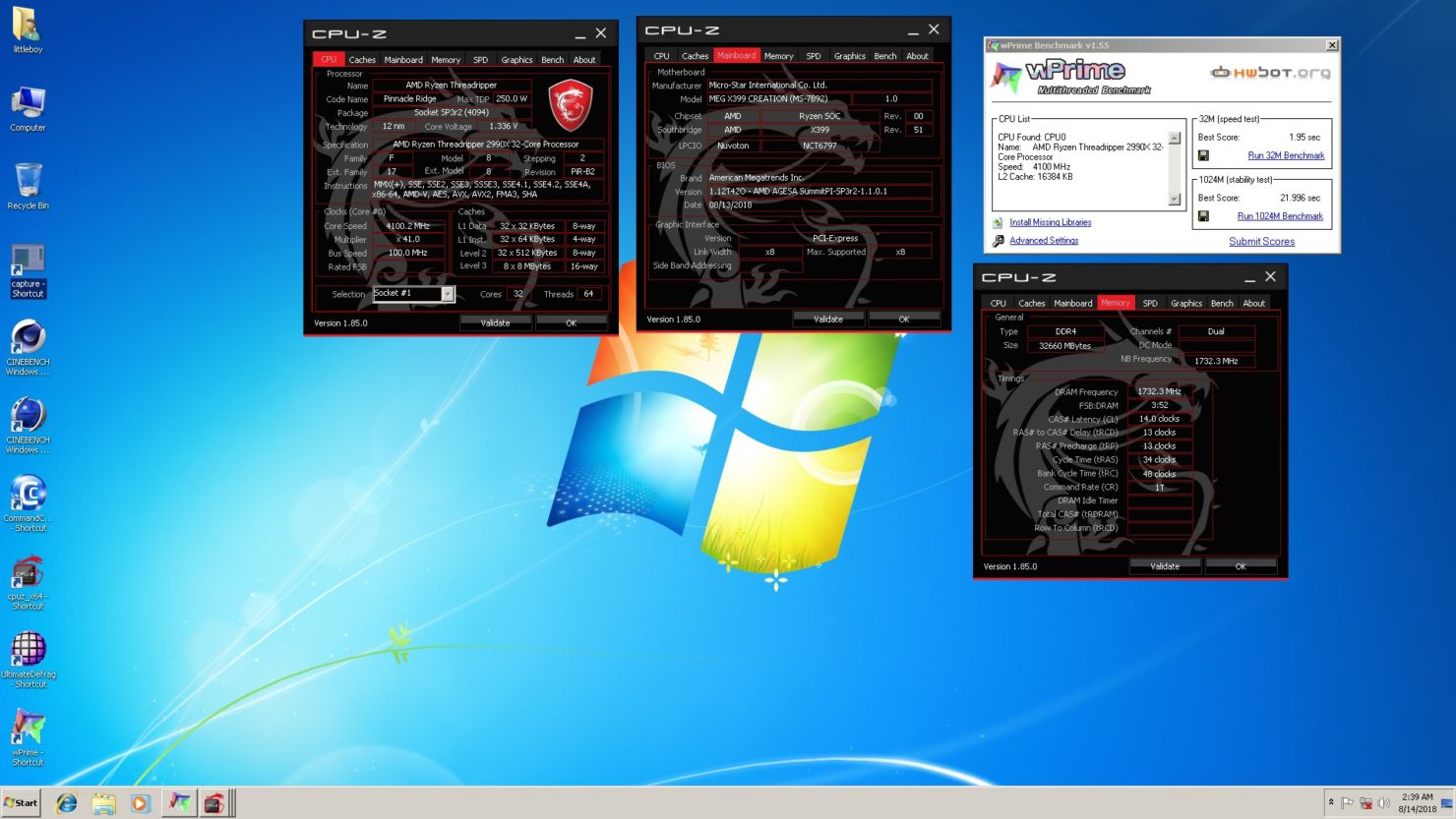Click the mainboard model MEG X399 CREATION field
Viewport: 1456px width, 819px height.
(x=777, y=99)
